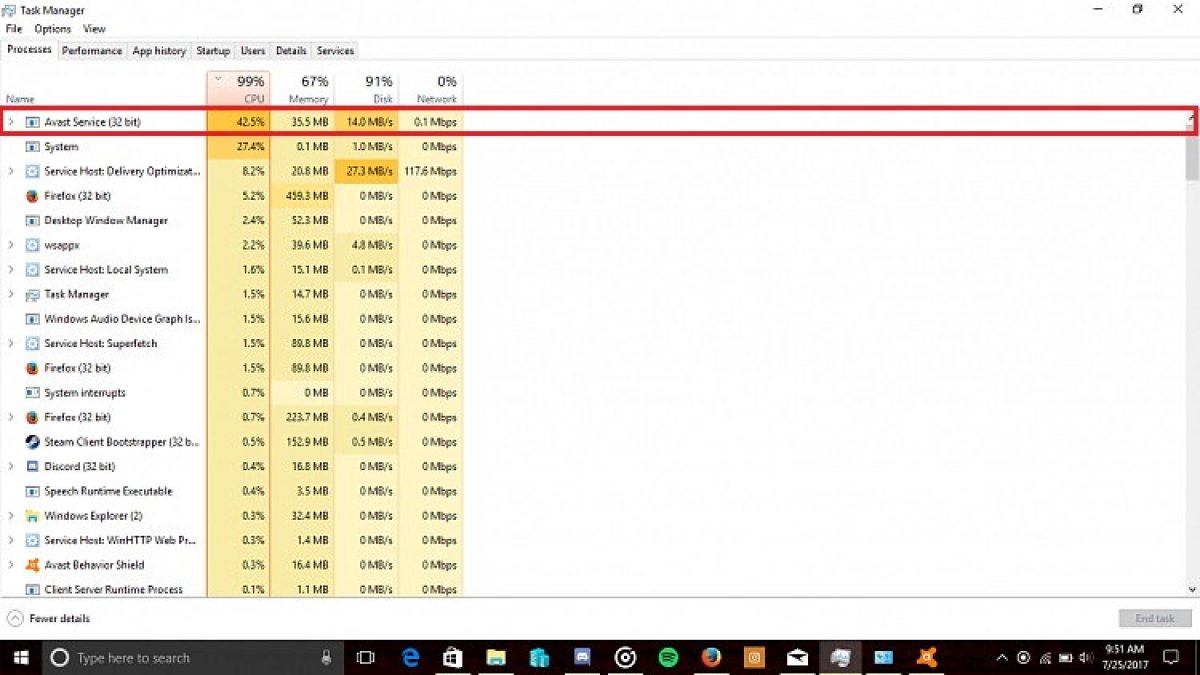
Task: Expand the Firefox row using 223.7 MB
Action: pyautogui.click(x=10, y=417)
